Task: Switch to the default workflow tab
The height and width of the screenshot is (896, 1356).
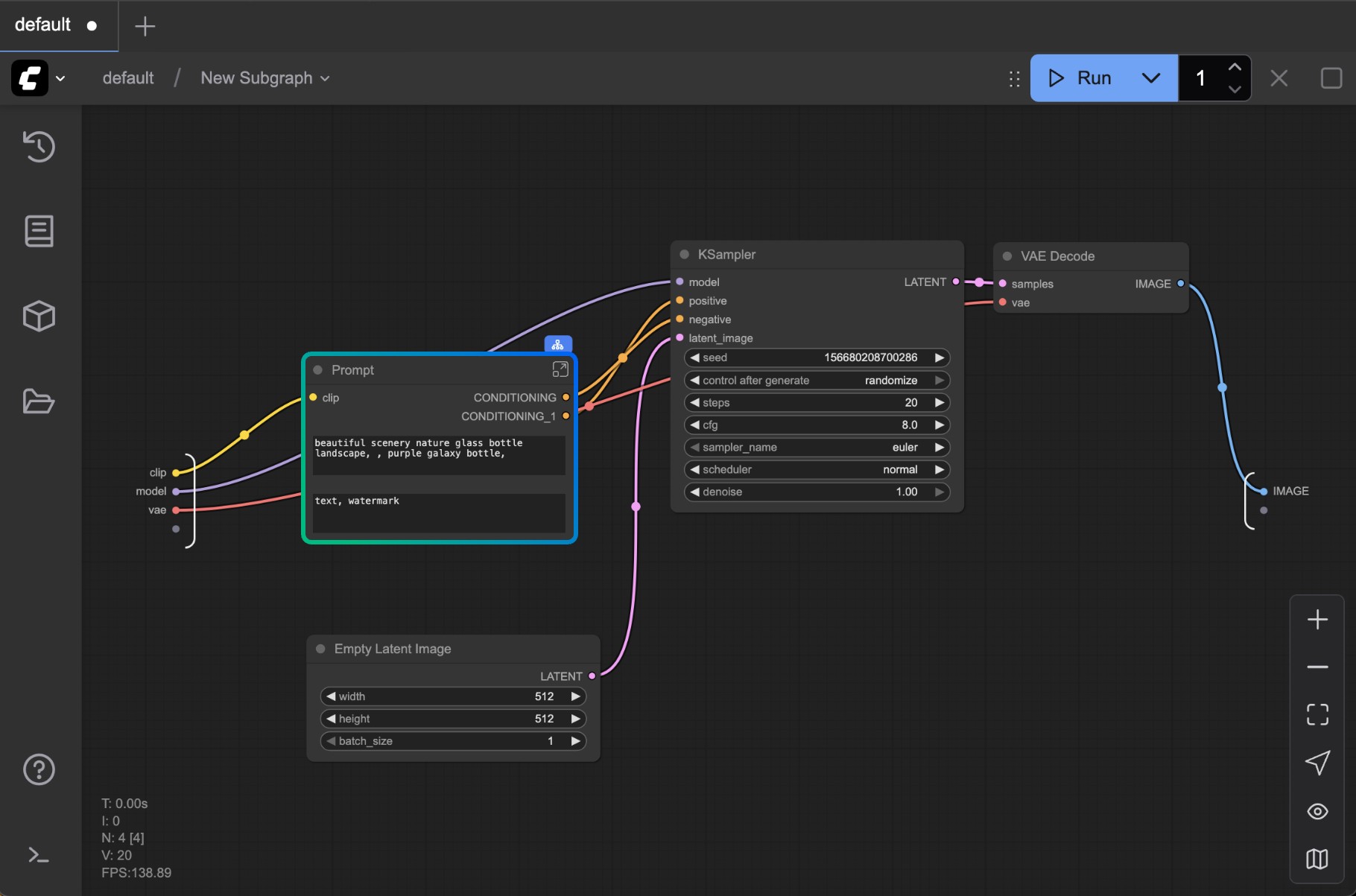Action: [42, 25]
